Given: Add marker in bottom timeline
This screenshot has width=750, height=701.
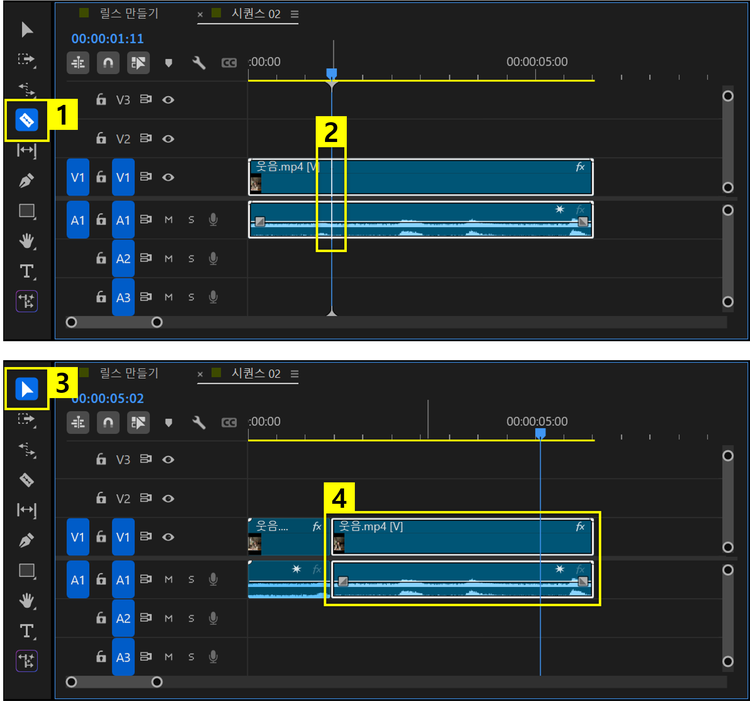Looking at the screenshot, I should click(x=168, y=423).
